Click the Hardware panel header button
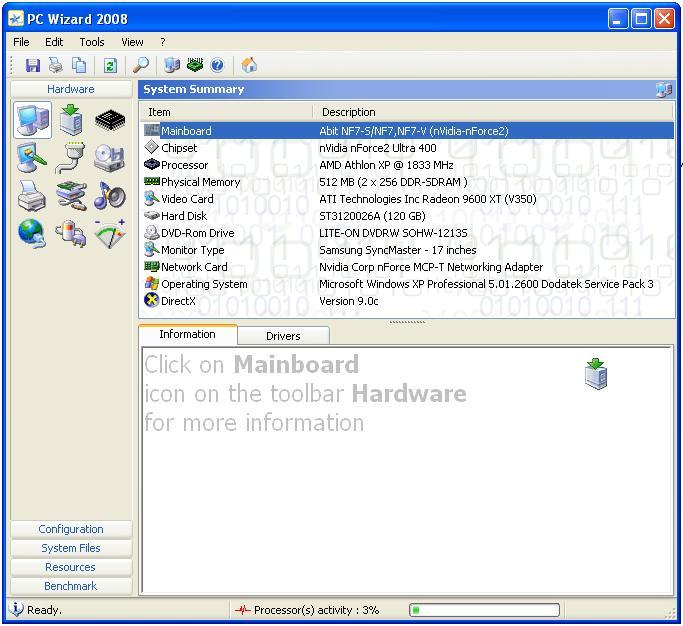The height and width of the screenshot is (626, 683). click(71, 89)
